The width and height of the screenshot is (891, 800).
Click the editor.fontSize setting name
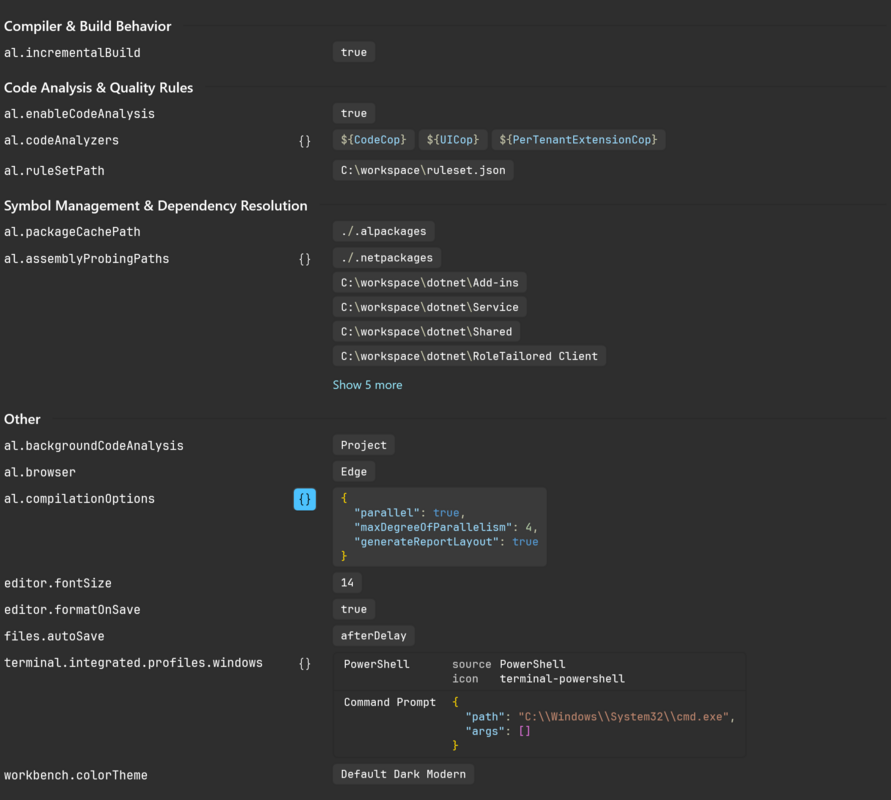tap(57, 584)
